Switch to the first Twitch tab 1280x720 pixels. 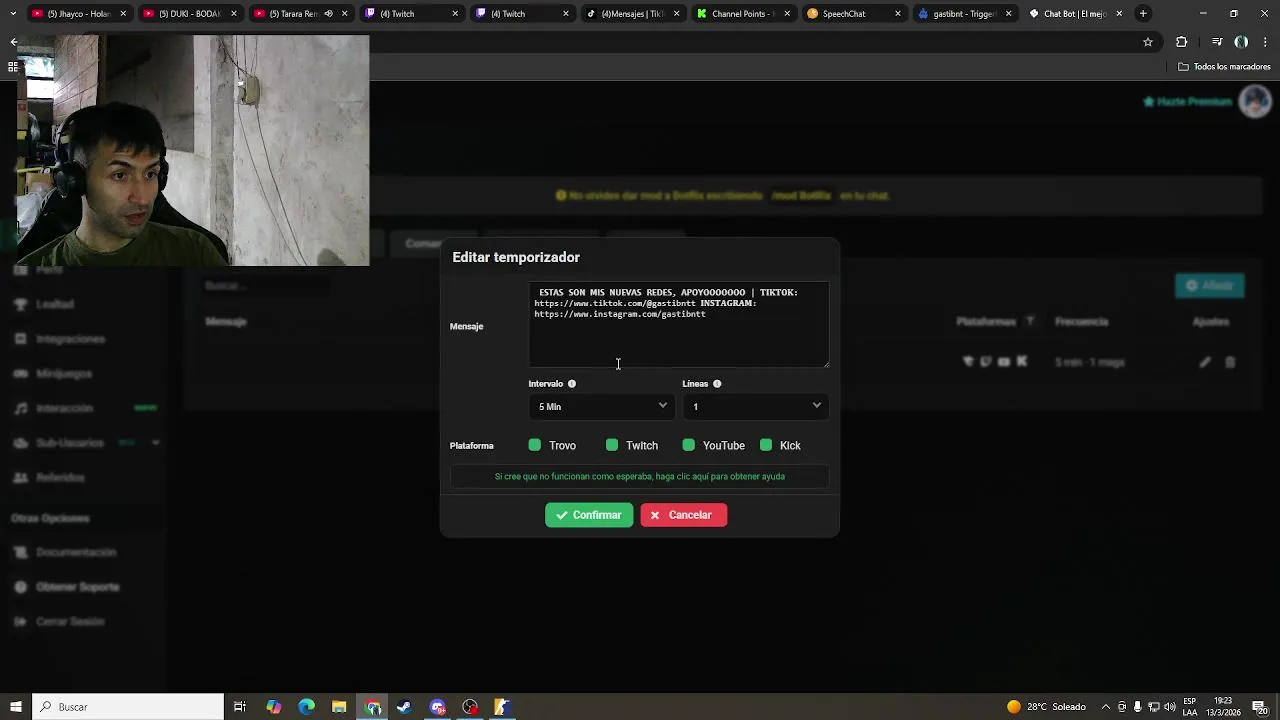[412, 14]
